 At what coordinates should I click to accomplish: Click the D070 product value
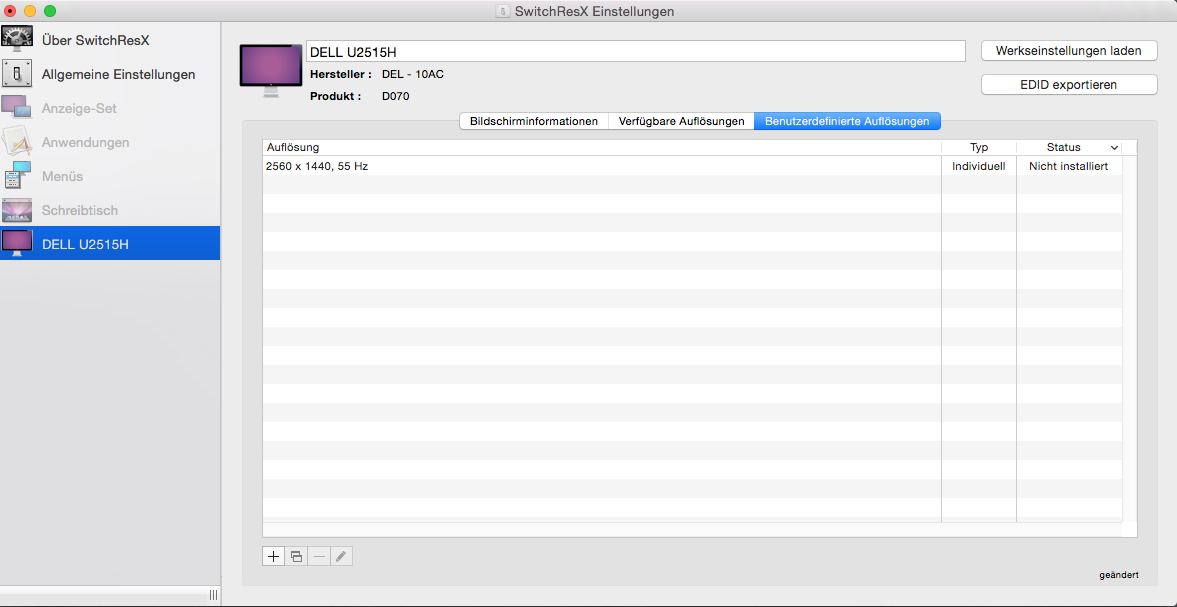coord(396,96)
